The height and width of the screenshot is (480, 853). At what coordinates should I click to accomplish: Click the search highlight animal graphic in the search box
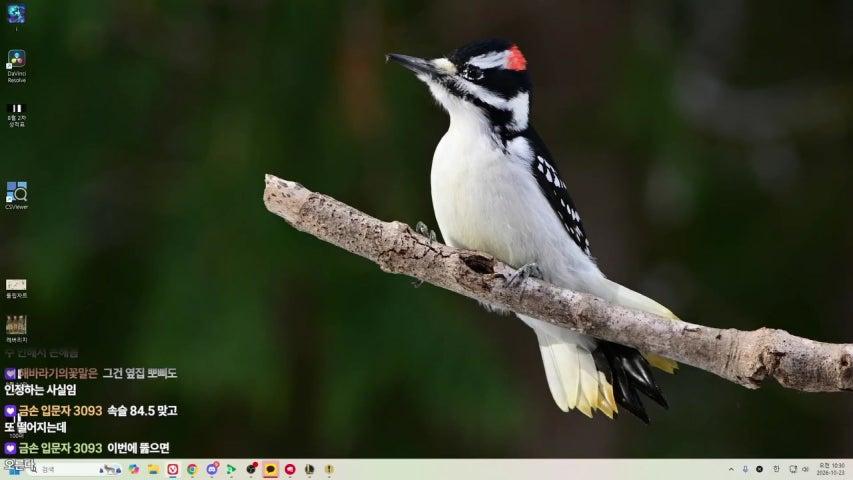(x=110, y=469)
